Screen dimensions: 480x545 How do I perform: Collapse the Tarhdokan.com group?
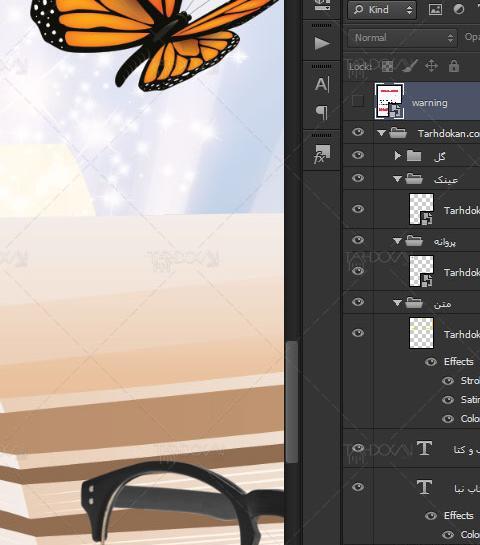click(381, 133)
